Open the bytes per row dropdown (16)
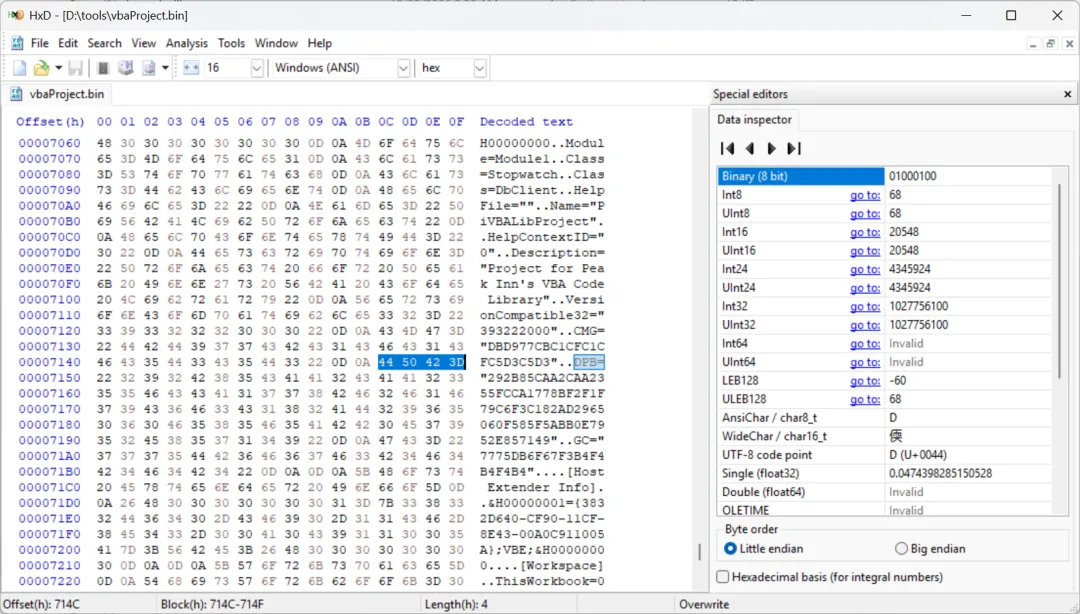Screen dimensions: 1080x614 click(x=257, y=68)
